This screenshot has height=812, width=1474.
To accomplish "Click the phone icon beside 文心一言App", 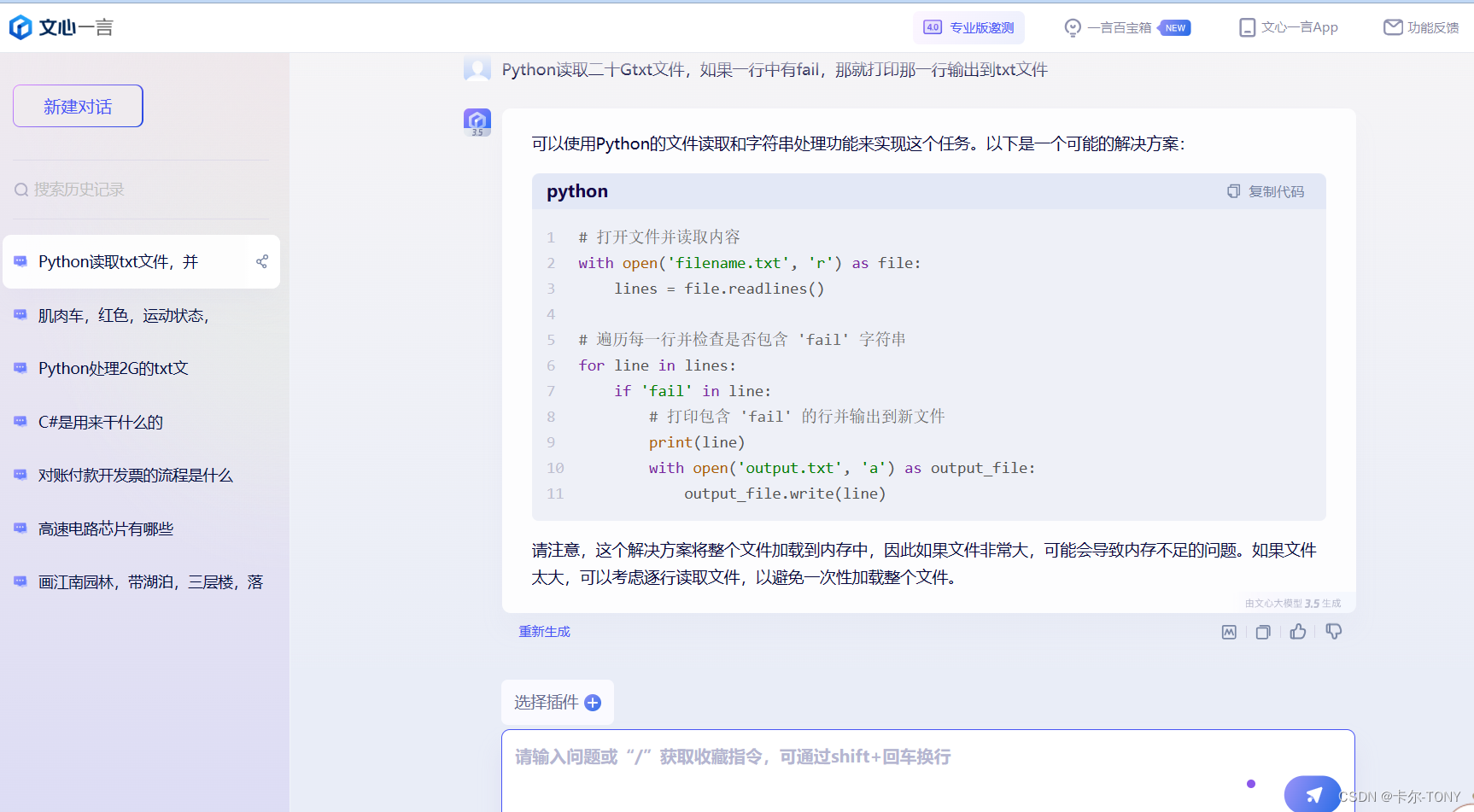I will (x=1248, y=27).
